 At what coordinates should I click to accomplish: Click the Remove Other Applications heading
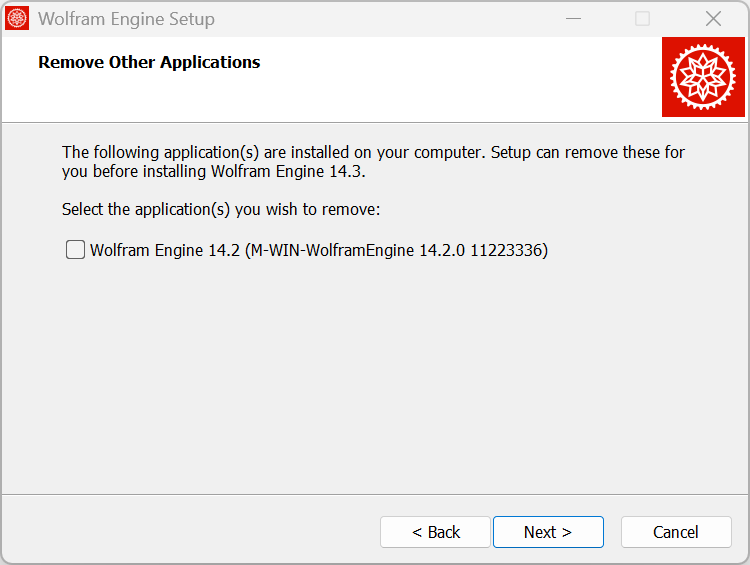click(x=149, y=62)
